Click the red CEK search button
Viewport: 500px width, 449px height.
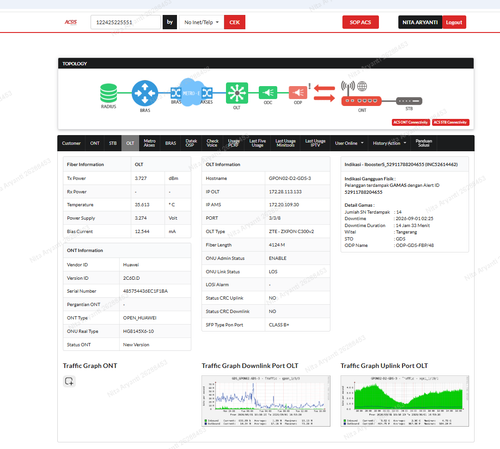[234, 22]
